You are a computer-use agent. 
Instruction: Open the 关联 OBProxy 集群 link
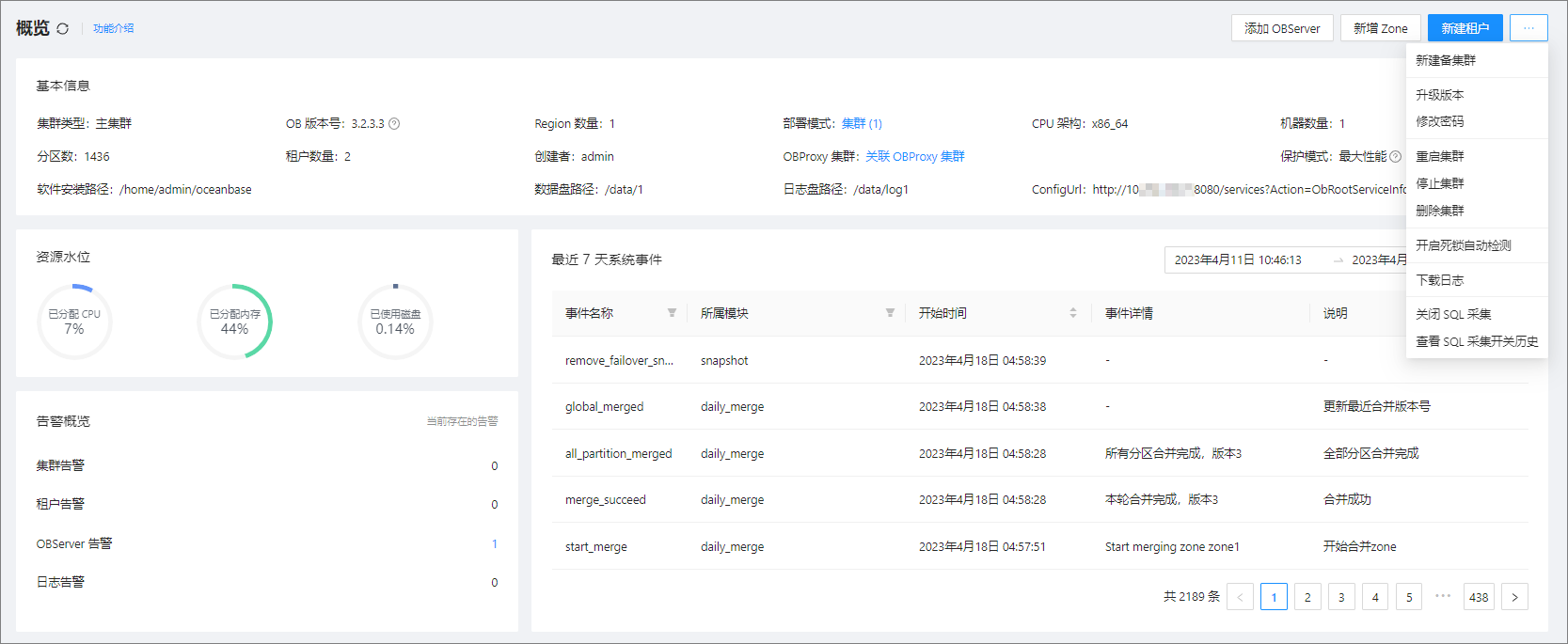pyautogui.click(x=914, y=157)
